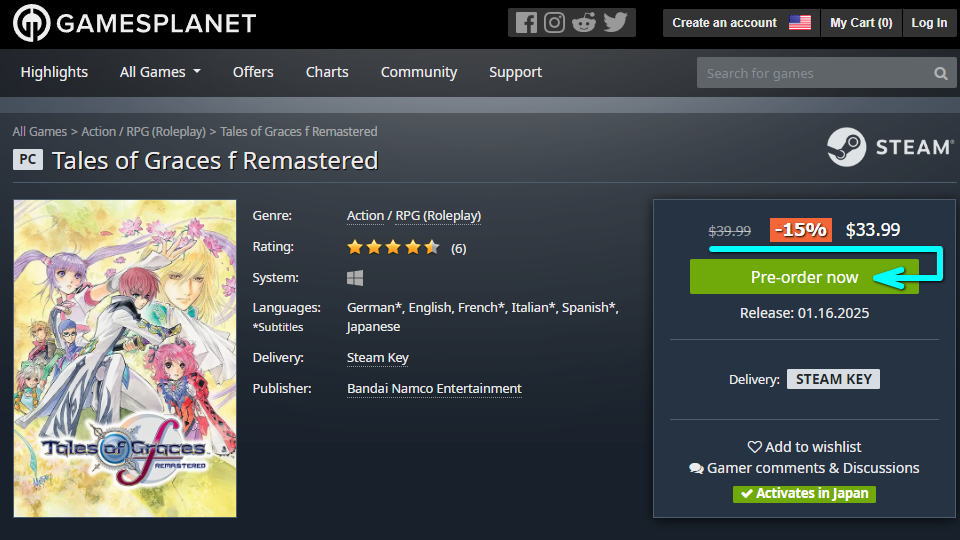The image size is (960, 540).
Task: Open the Twitter social icon
Action: click(615, 22)
